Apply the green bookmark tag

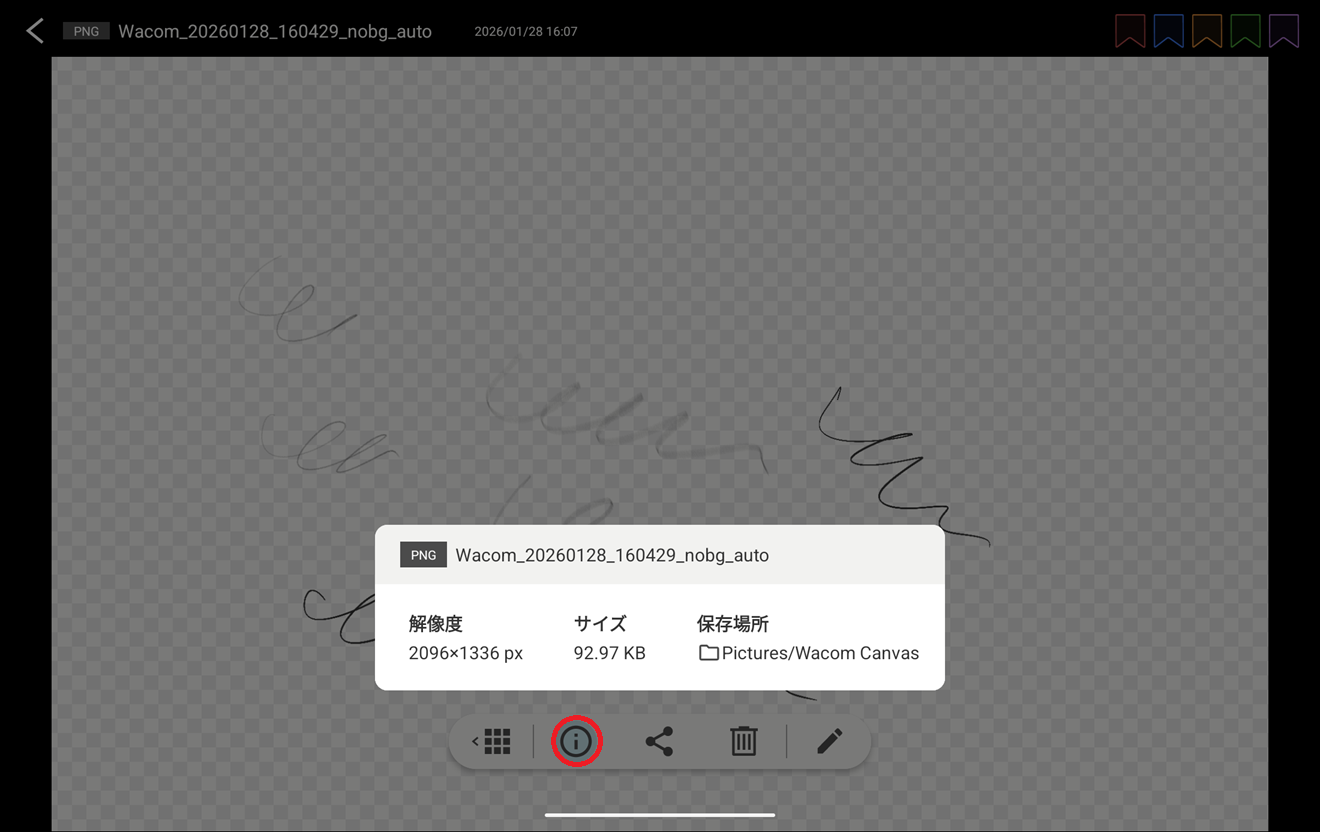click(1245, 31)
